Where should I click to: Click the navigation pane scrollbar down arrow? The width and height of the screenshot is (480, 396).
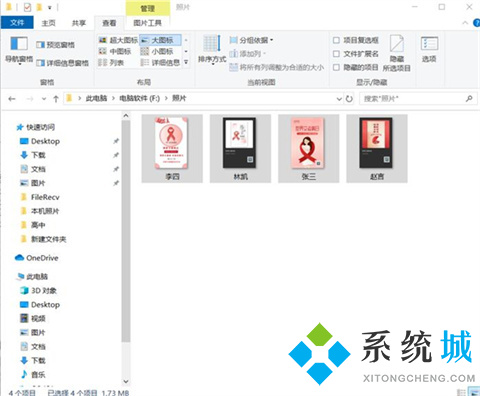tap(126, 381)
